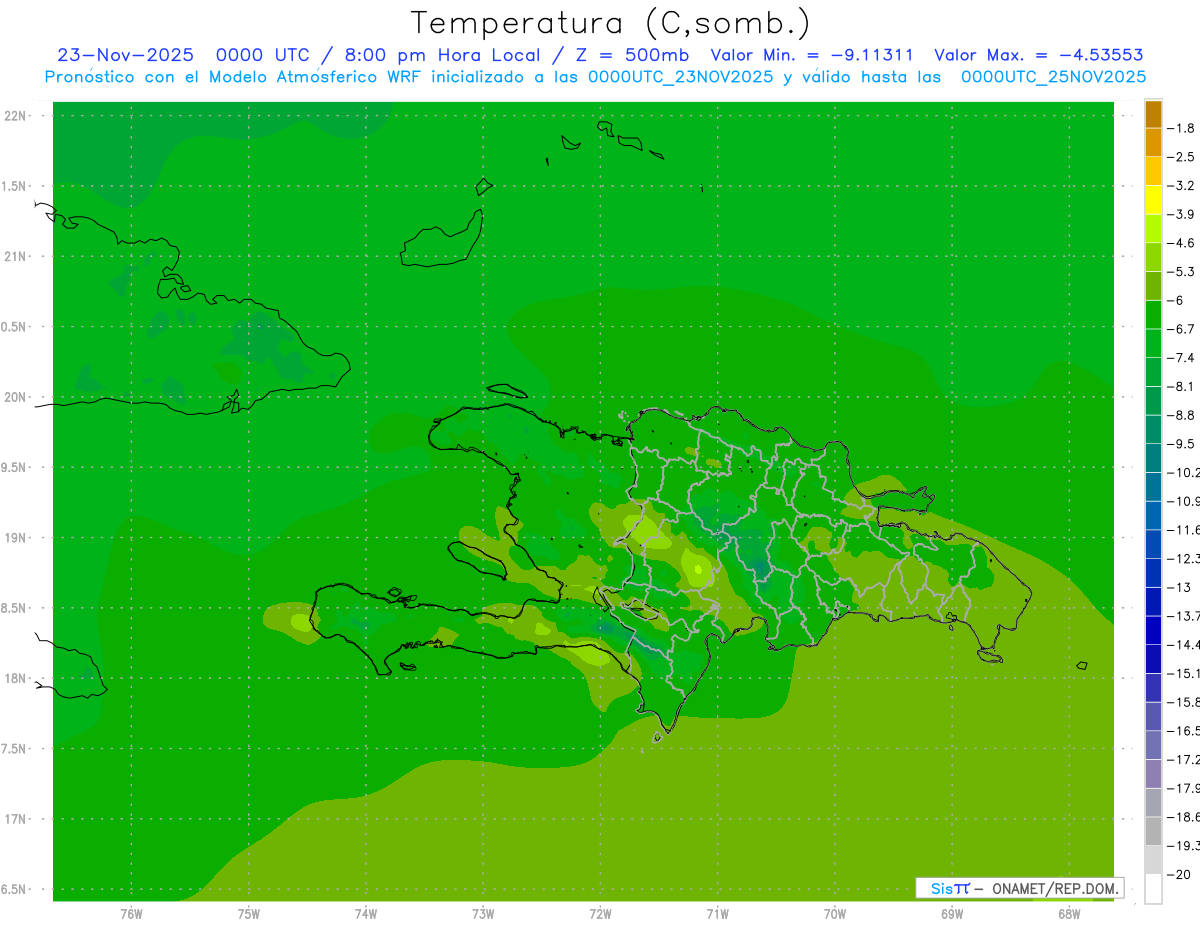Click the 69W longitude label
Viewport: 1200px width, 927px height.
pos(951,913)
